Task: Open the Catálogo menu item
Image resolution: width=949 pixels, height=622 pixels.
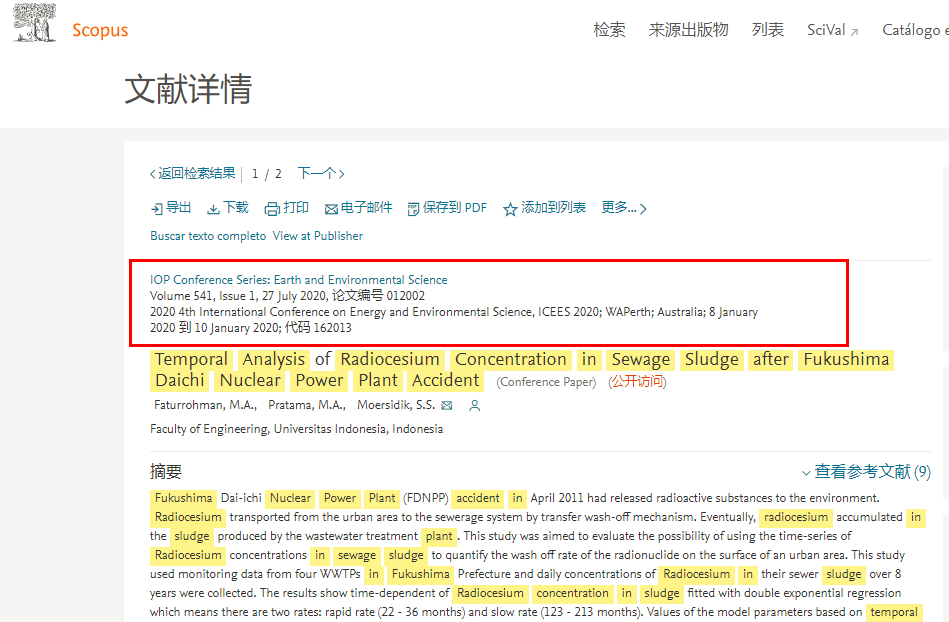Action: tap(915, 30)
